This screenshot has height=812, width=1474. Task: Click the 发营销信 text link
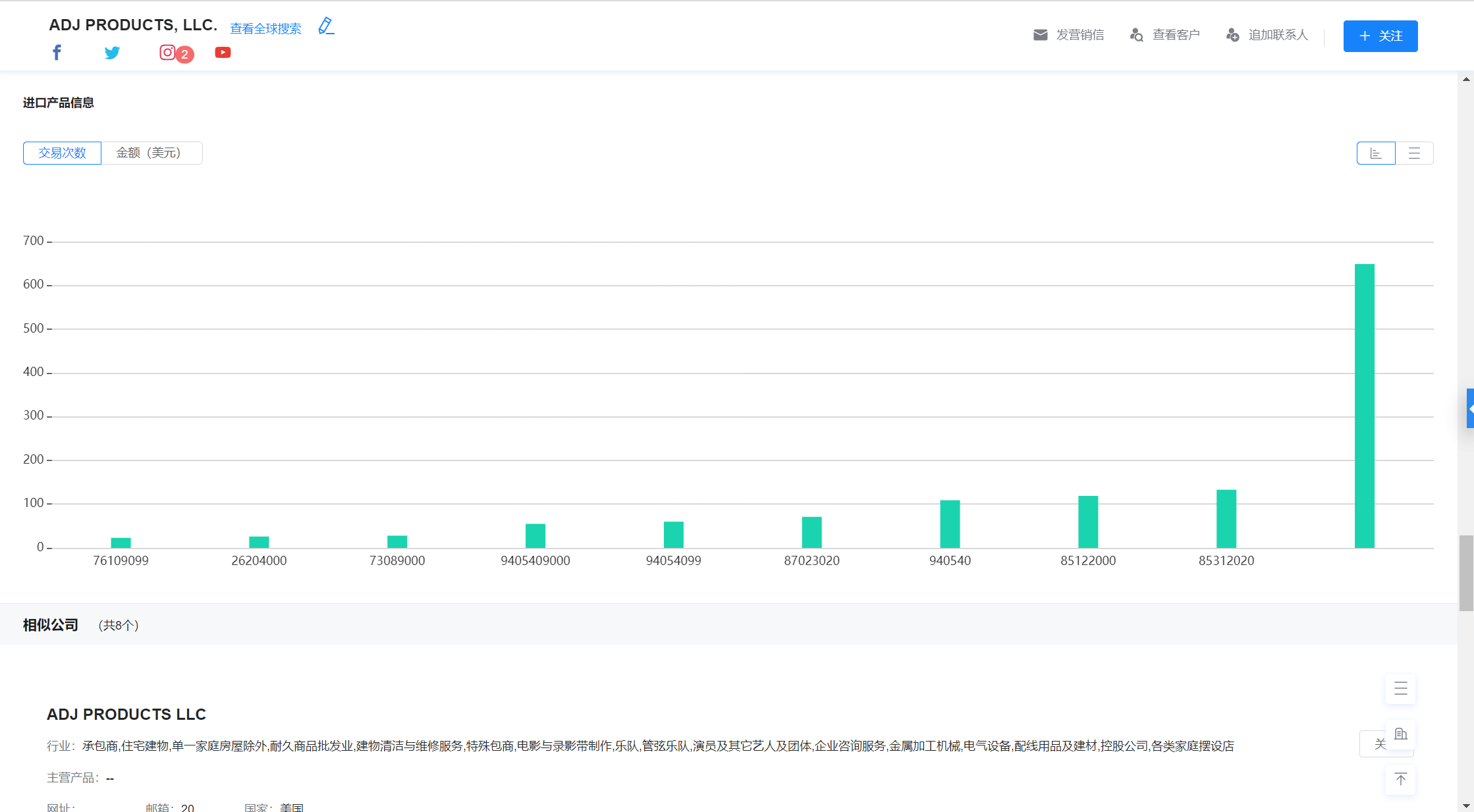[x=1080, y=35]
